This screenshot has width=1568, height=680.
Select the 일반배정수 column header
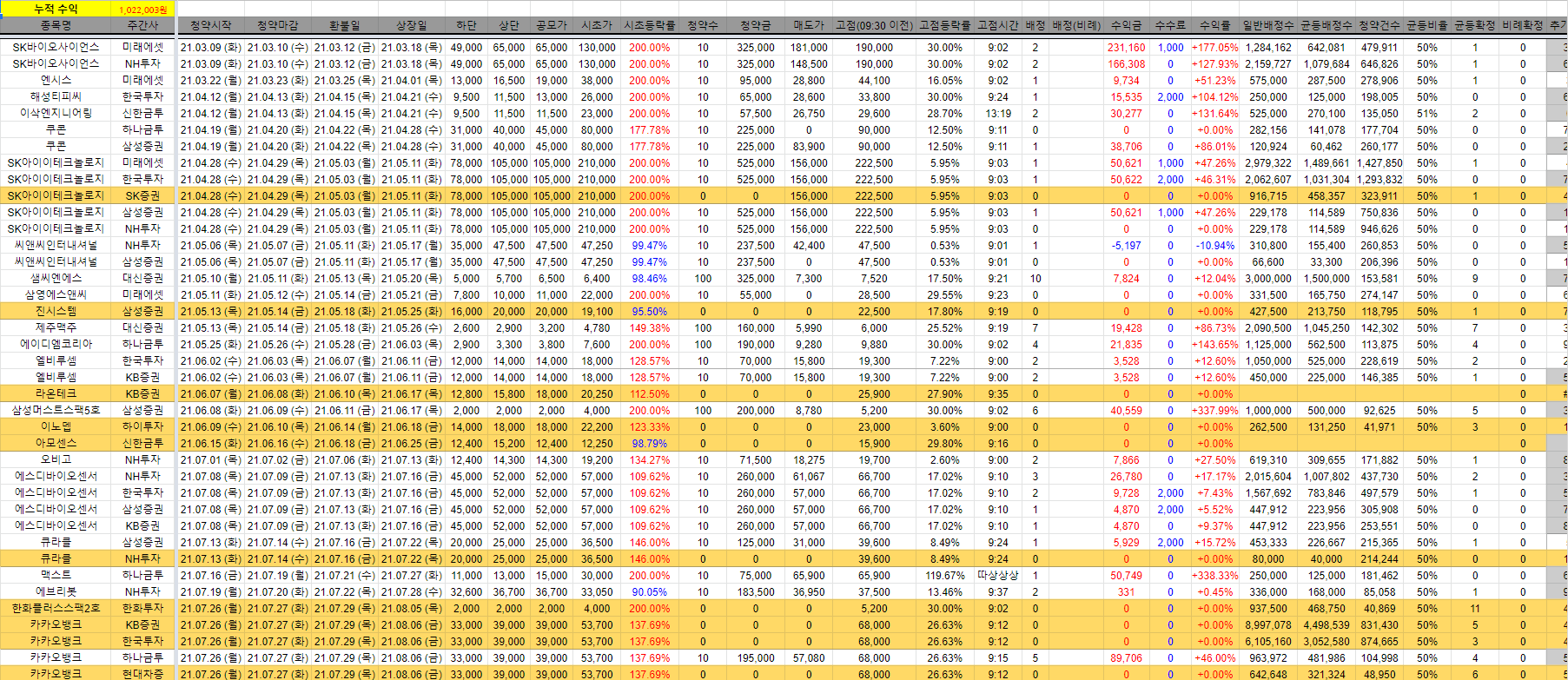(1268, 25)
